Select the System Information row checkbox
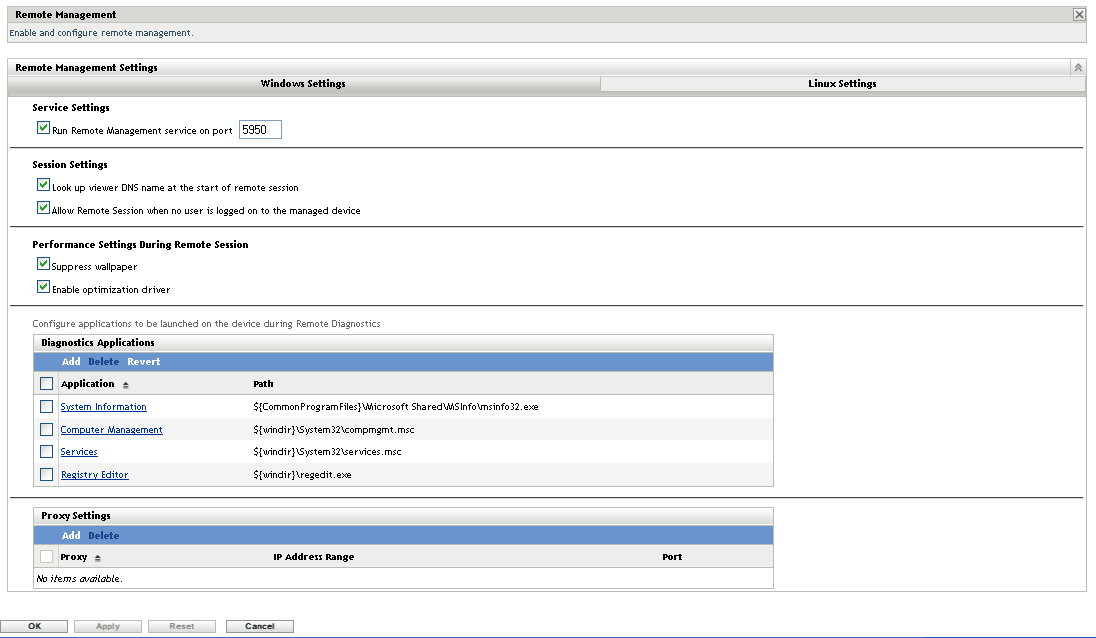The height and width of the screenshot is (638, 1096). coord(45,406)
